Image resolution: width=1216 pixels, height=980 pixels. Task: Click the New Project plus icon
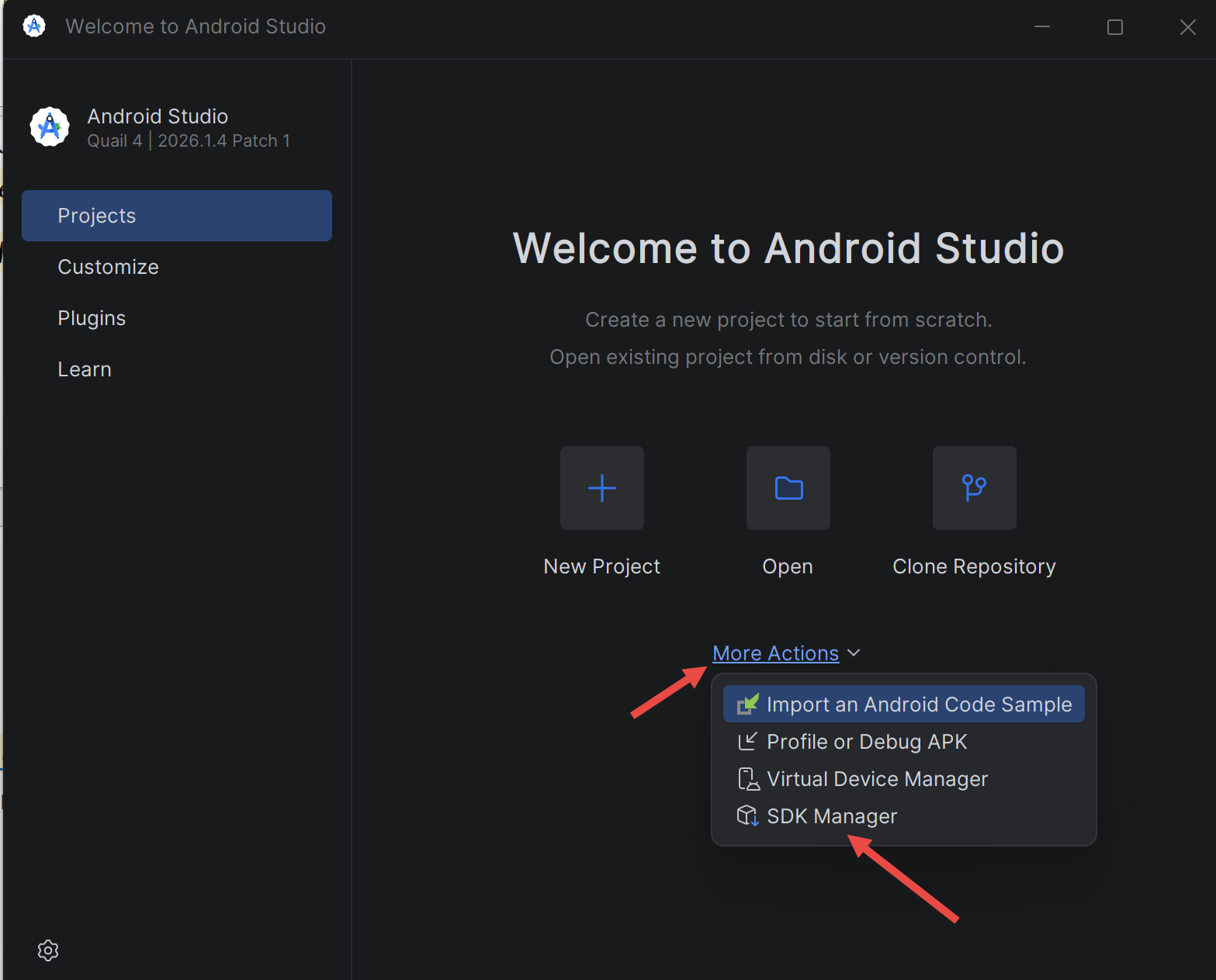602,488
